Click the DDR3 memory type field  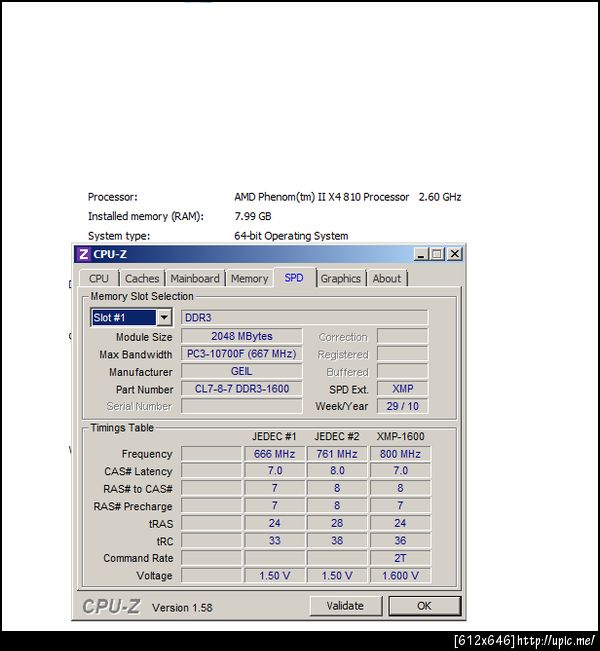304,318
